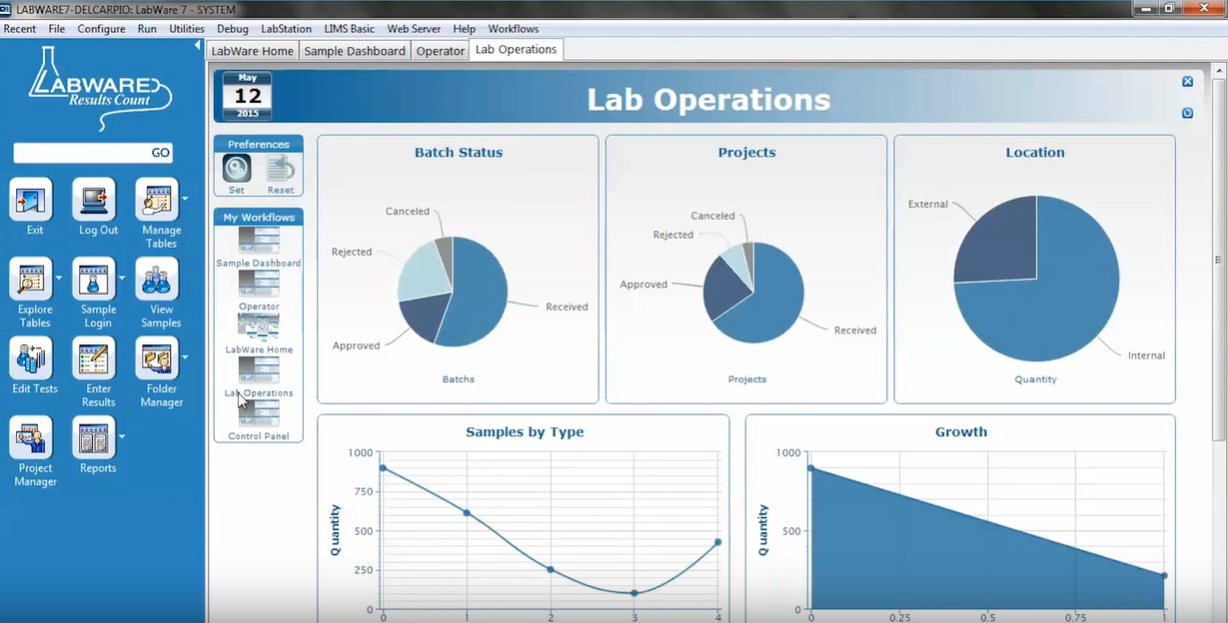Open the Reports icon
The height and width of the screenshot is (623, 1228).
[94, 437]
